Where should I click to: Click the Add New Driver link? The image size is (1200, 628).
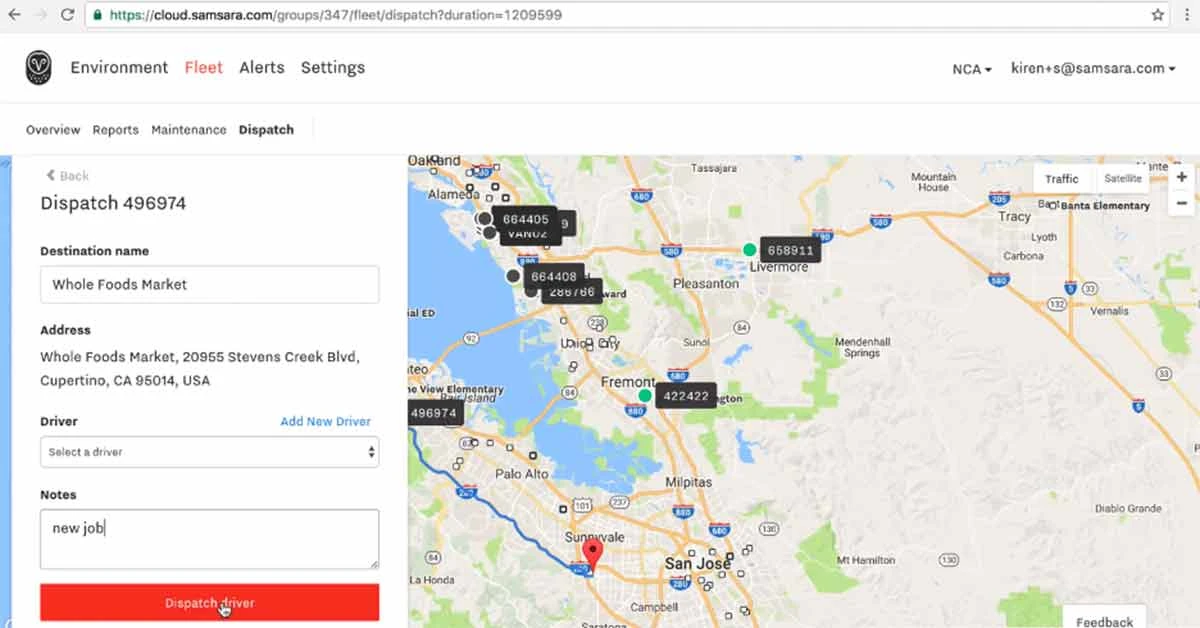[325, 421]
